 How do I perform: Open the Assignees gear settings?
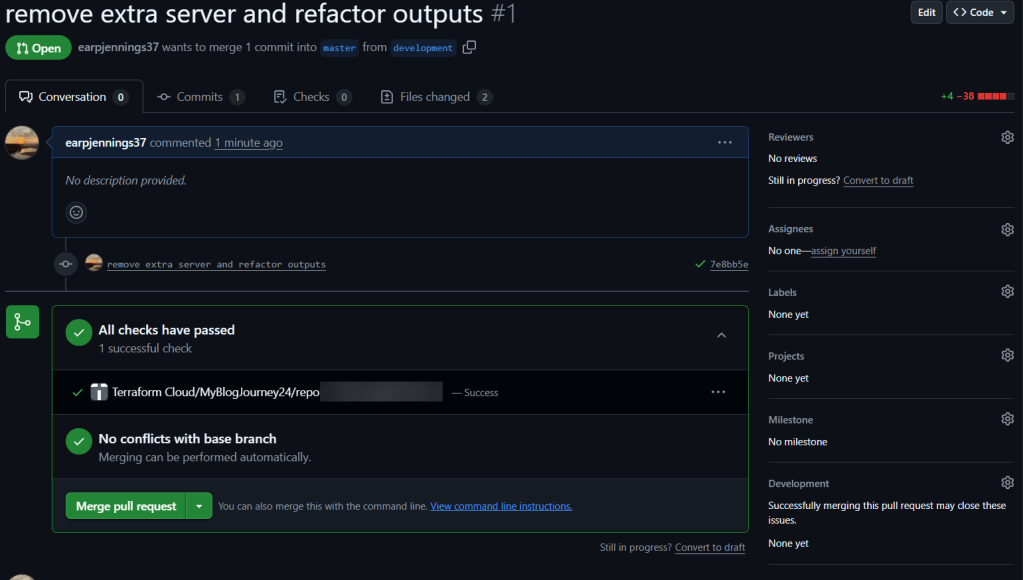[1007, 229]
